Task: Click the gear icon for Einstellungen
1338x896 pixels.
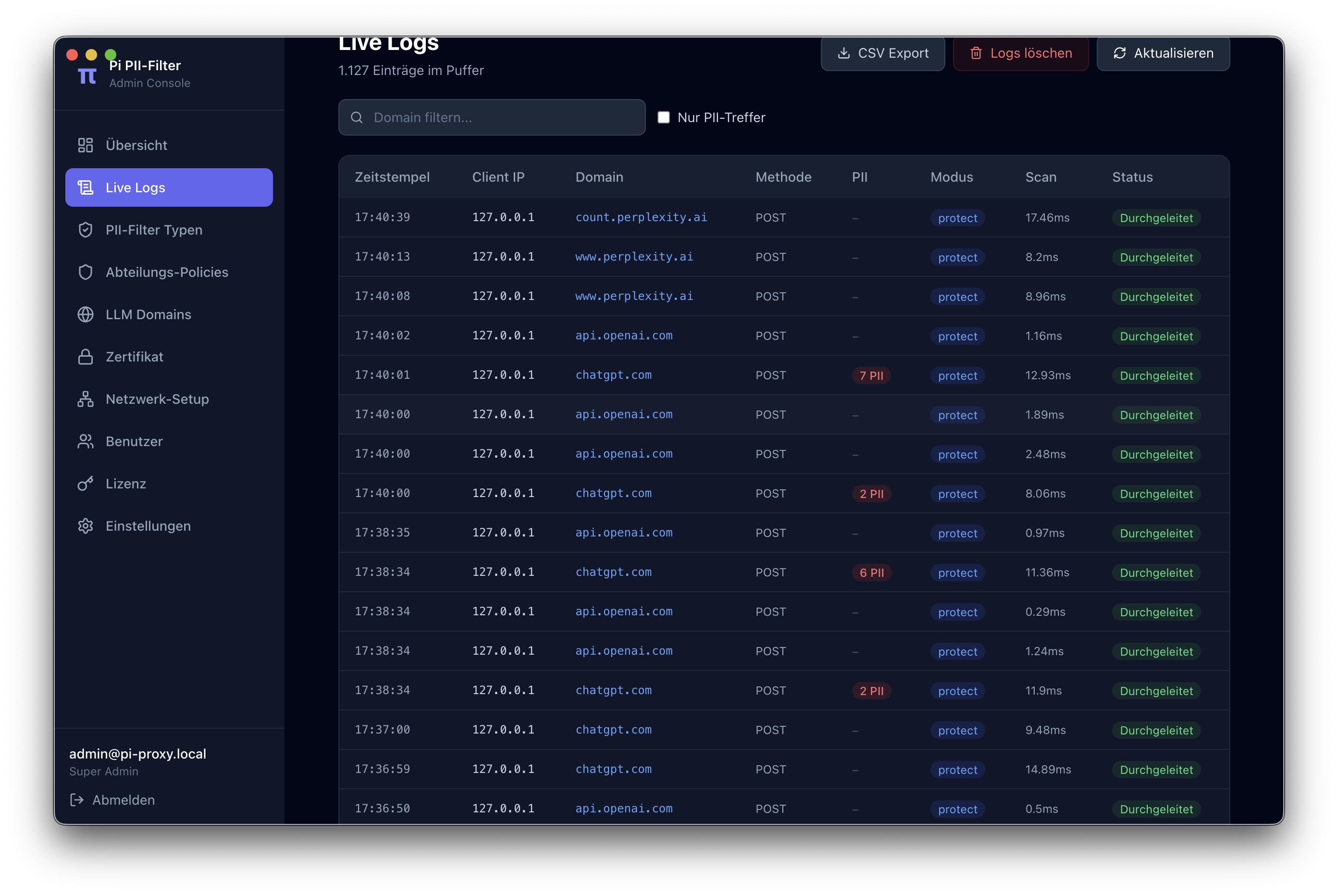Action: click(x=85, y=526)
